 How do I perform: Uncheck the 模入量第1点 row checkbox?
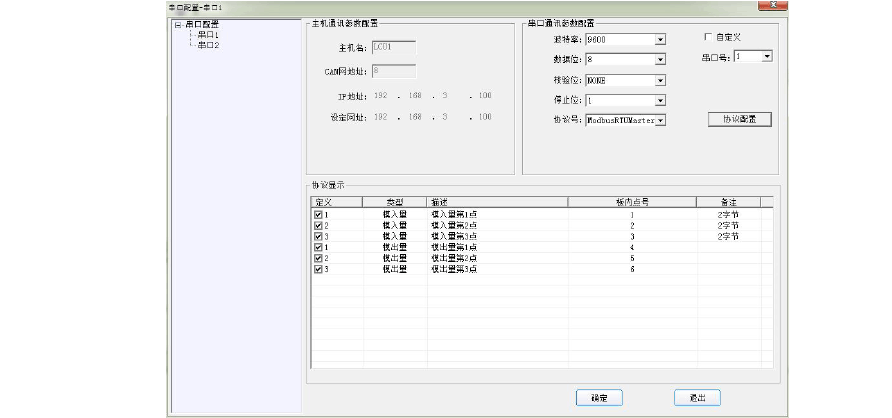(x=318, y=214)
